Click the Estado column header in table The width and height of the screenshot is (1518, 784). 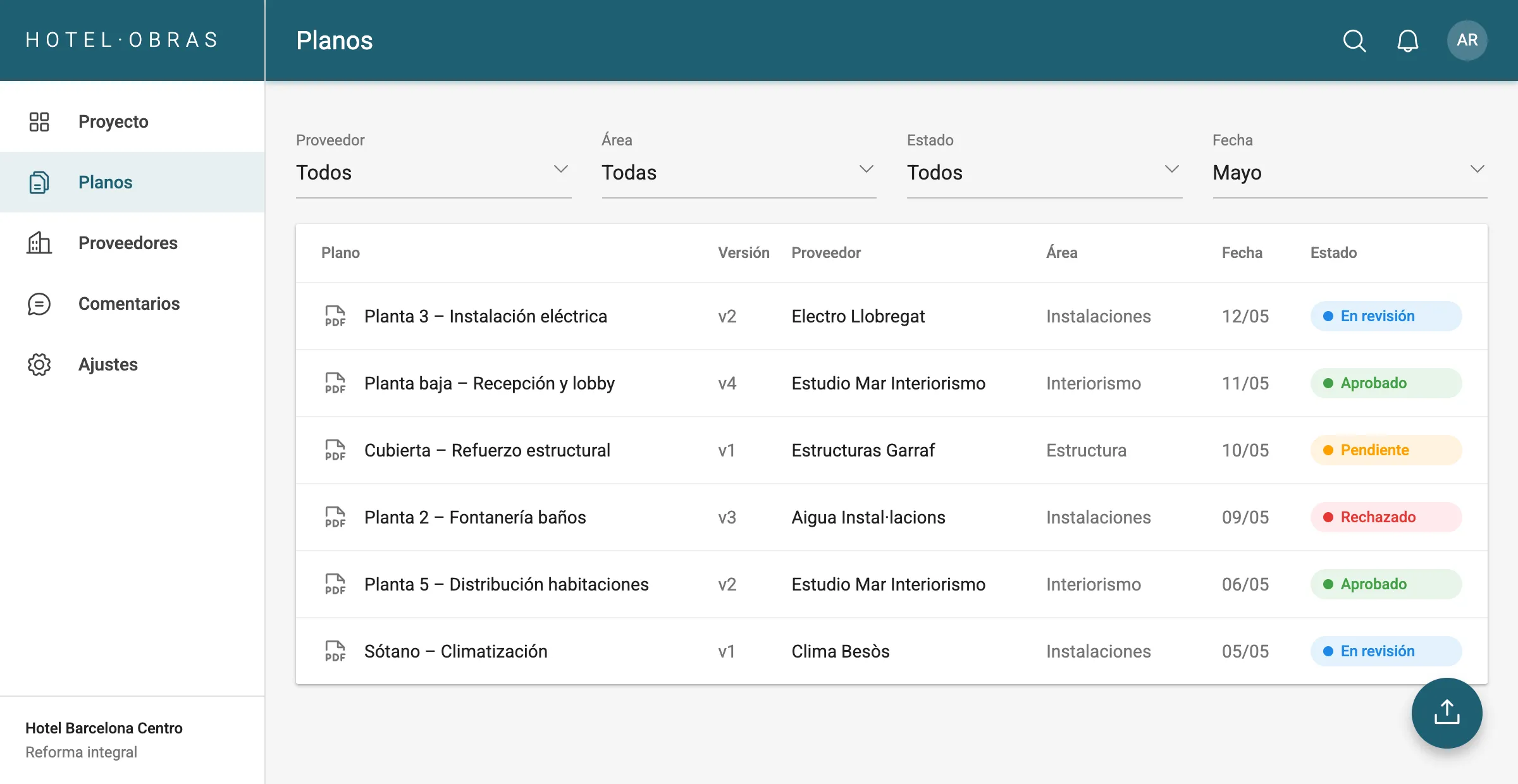click(x=1333, y=253)
